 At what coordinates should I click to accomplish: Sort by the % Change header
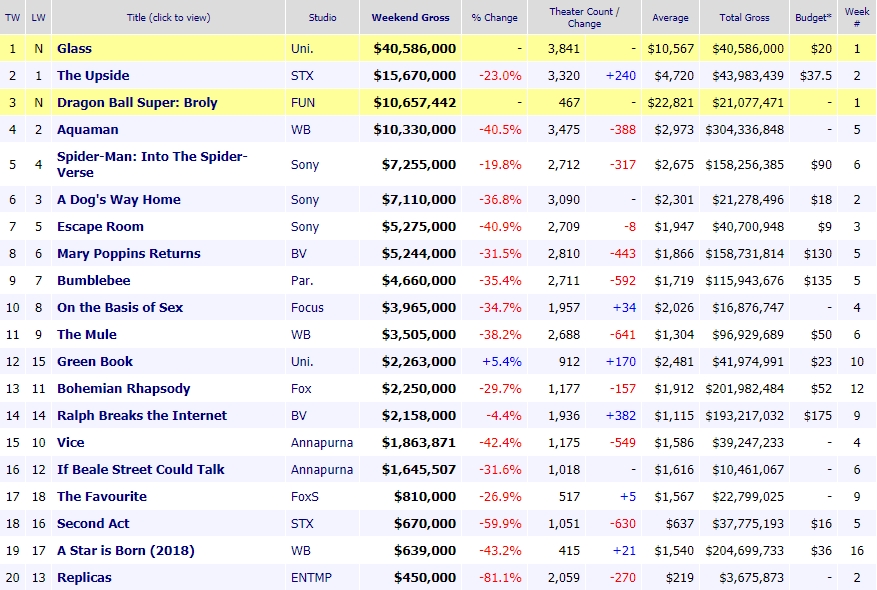coord(494,17)
